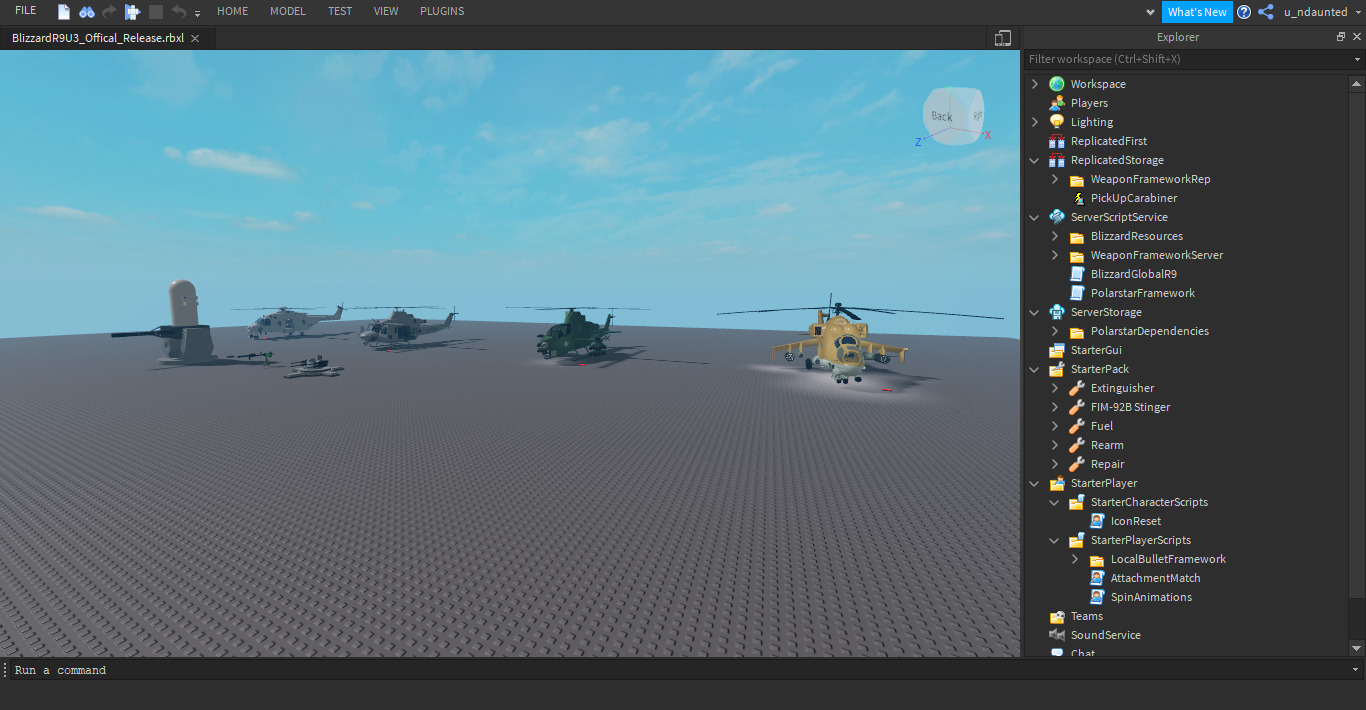Viewport: 1366px width, 710px height.
Task: Toggle the device emulation view button
Action: tap(1003, 38)
